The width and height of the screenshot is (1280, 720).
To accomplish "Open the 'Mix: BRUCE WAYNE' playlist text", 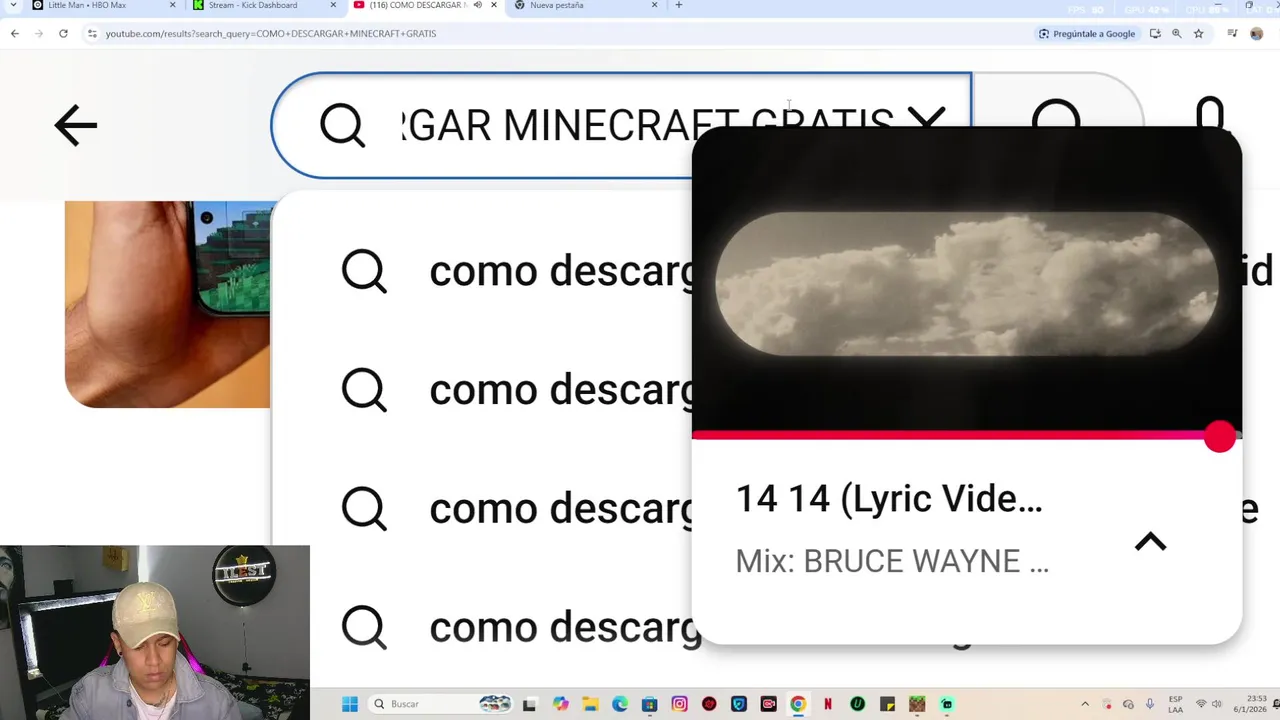I will [891, 561].
